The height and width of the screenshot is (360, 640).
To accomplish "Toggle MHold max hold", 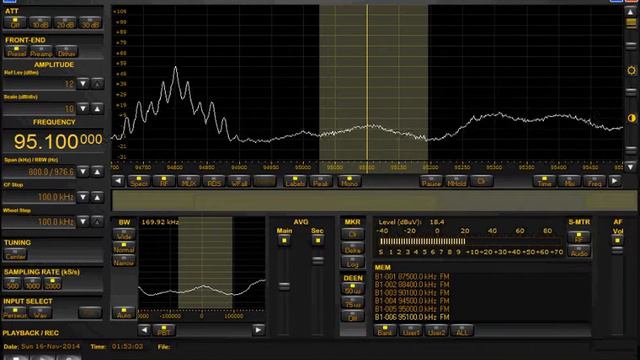I will (x=456, y=181).
